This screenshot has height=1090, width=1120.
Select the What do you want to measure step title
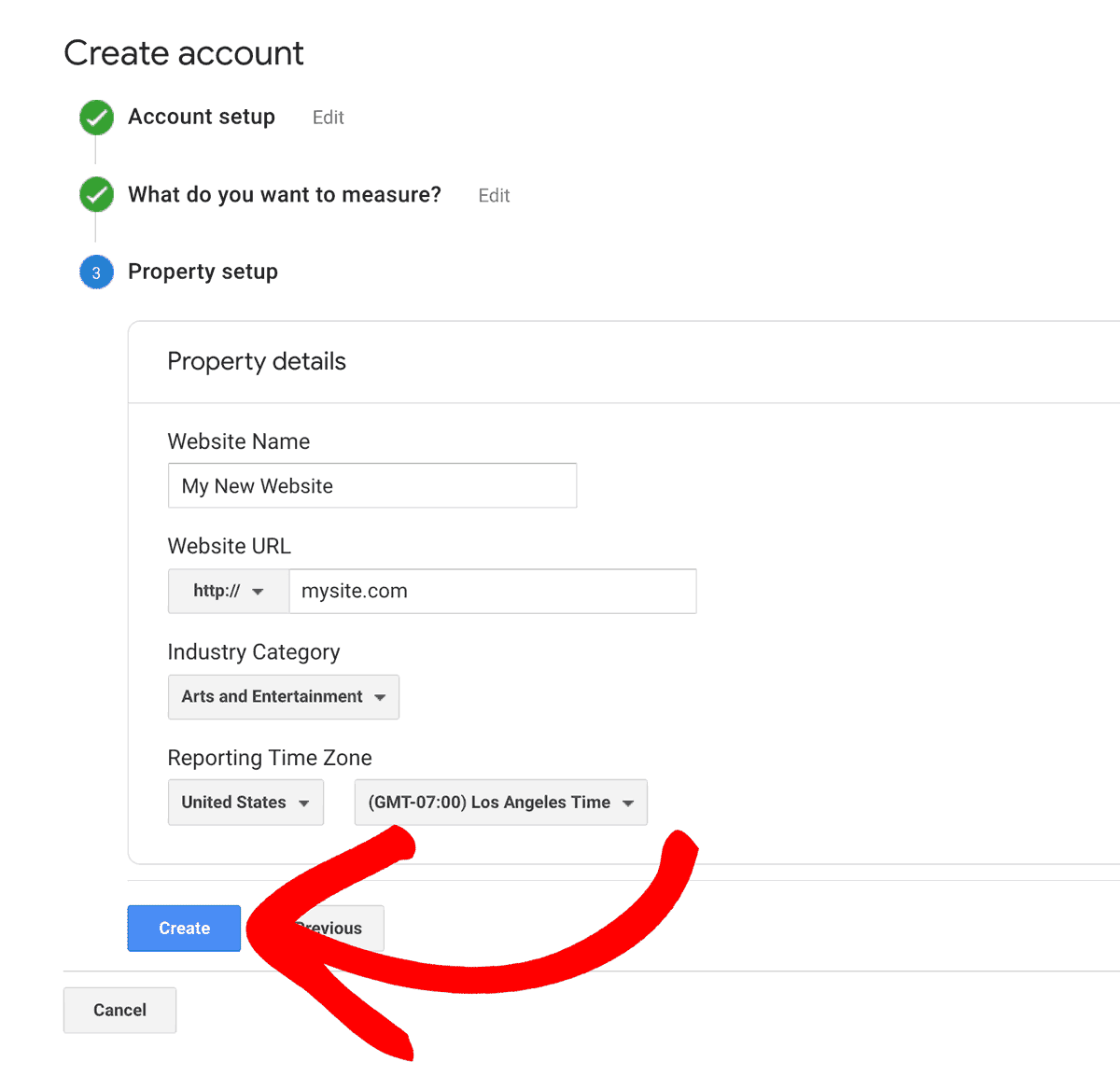tap(284, 195)
